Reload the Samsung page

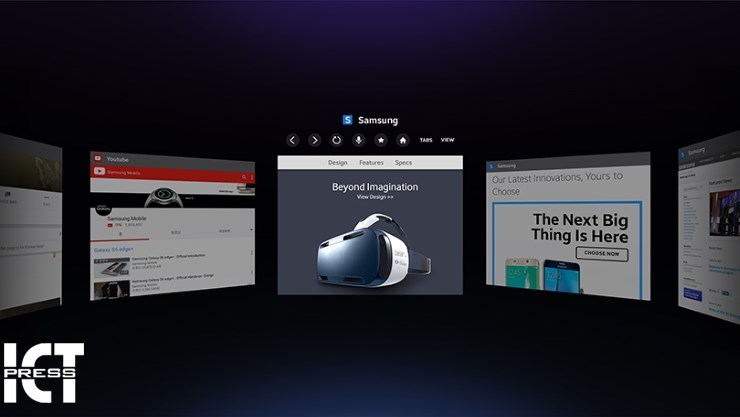336,140
